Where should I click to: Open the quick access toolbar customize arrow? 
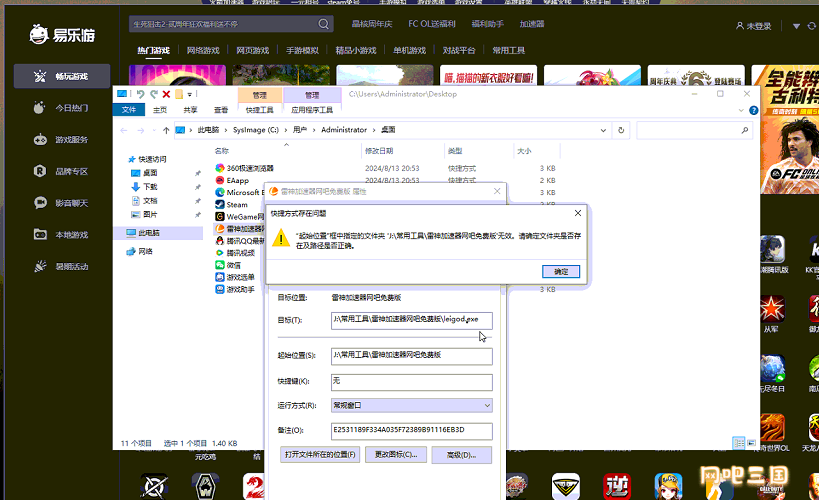(x=190, y=95)
